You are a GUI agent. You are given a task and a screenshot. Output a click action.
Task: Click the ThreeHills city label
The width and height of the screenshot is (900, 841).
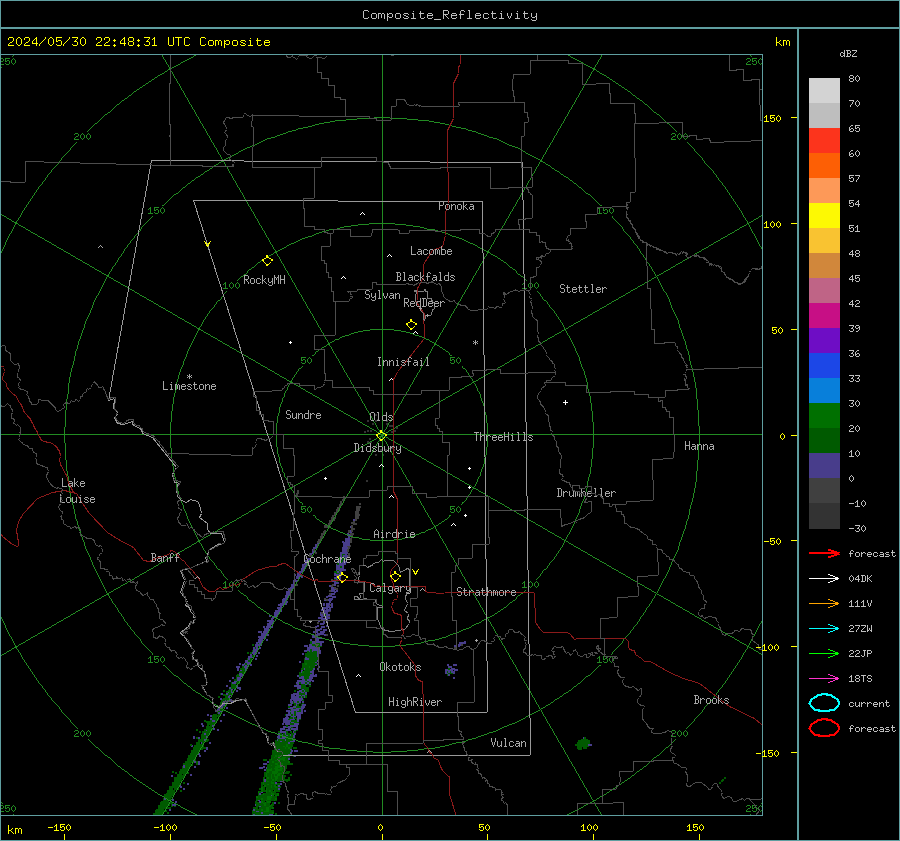503,437
